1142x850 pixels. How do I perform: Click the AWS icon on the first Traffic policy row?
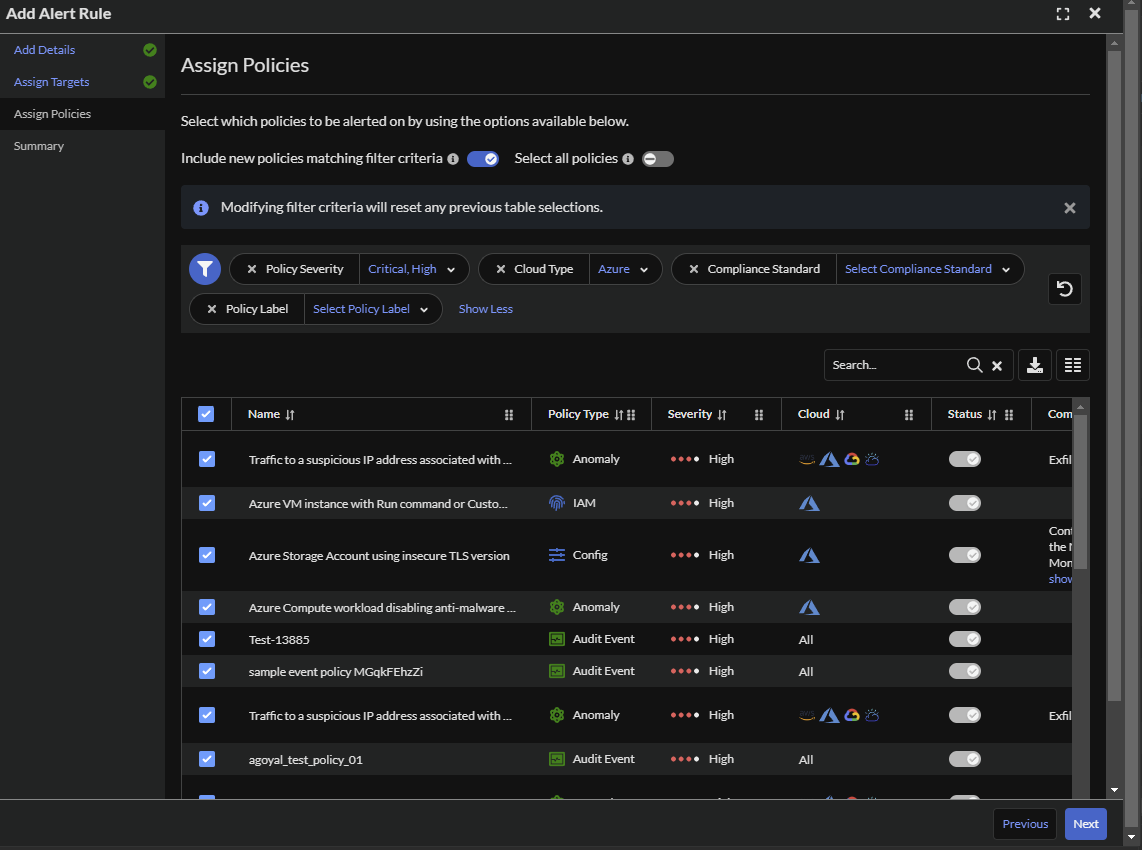pyautogui.click(x=807, y=458)
